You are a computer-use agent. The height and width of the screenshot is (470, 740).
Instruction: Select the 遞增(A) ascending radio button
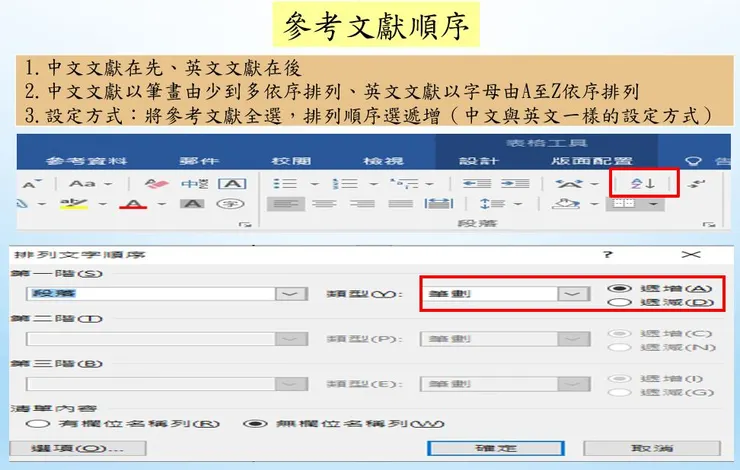619,288
